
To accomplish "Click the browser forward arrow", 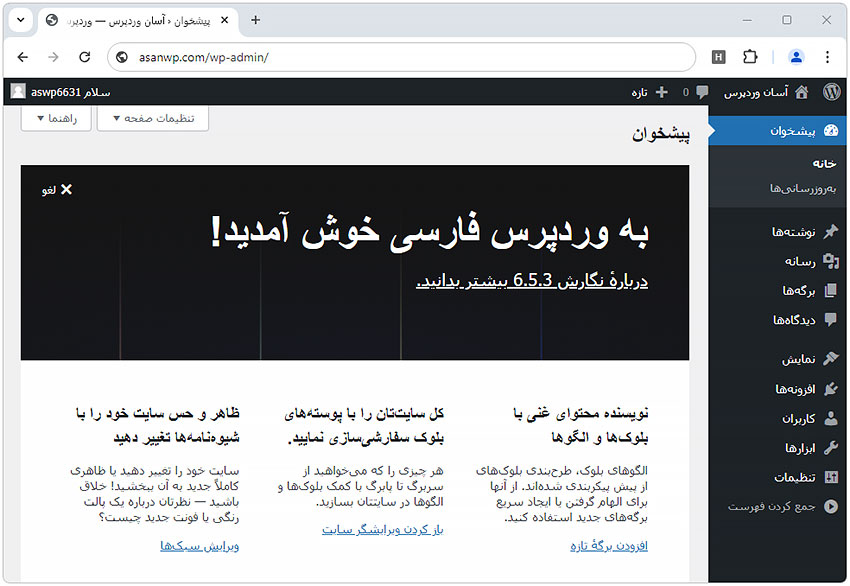I will coord(53,57).
